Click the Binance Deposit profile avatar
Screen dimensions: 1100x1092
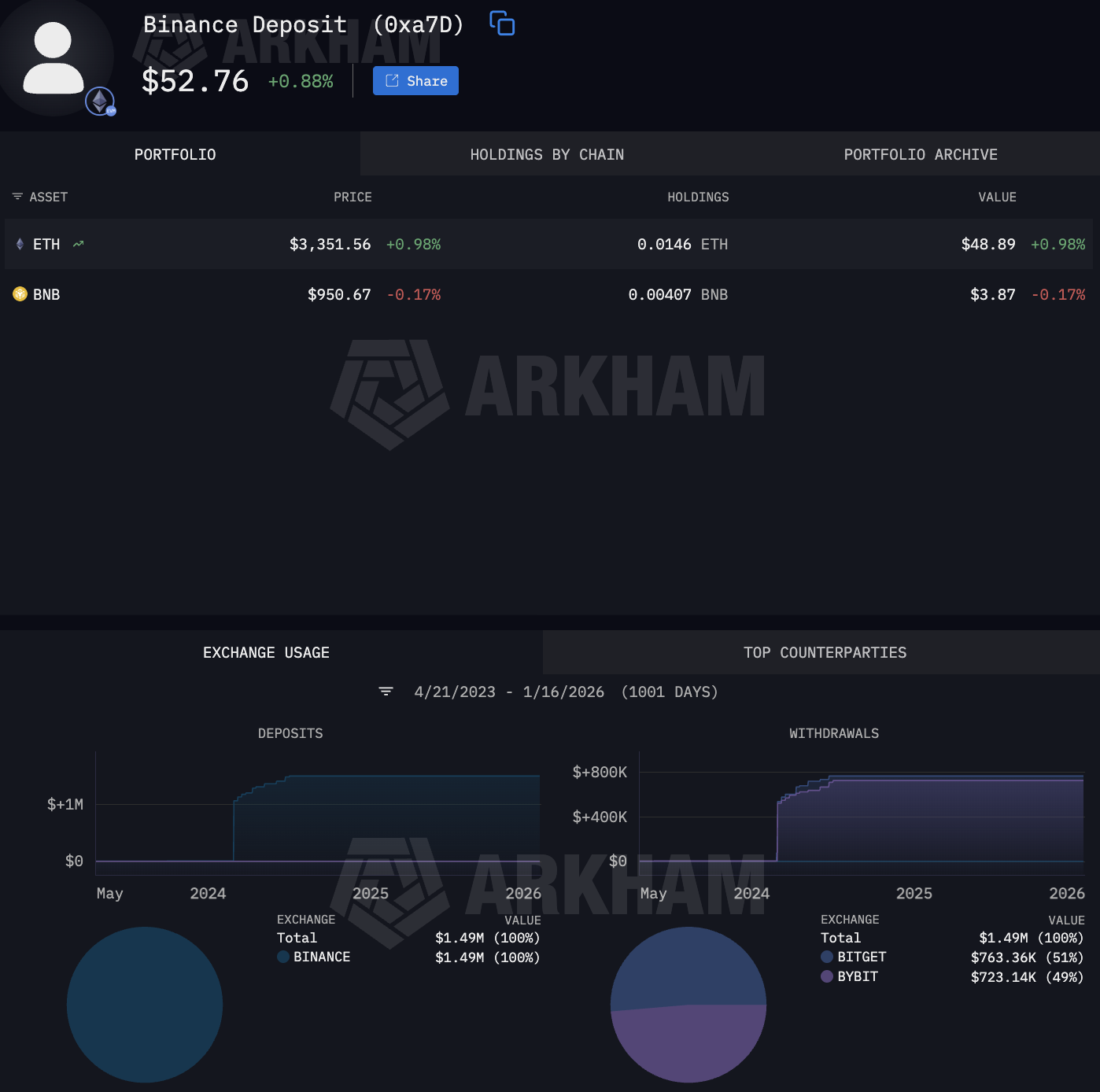[55, 55]
